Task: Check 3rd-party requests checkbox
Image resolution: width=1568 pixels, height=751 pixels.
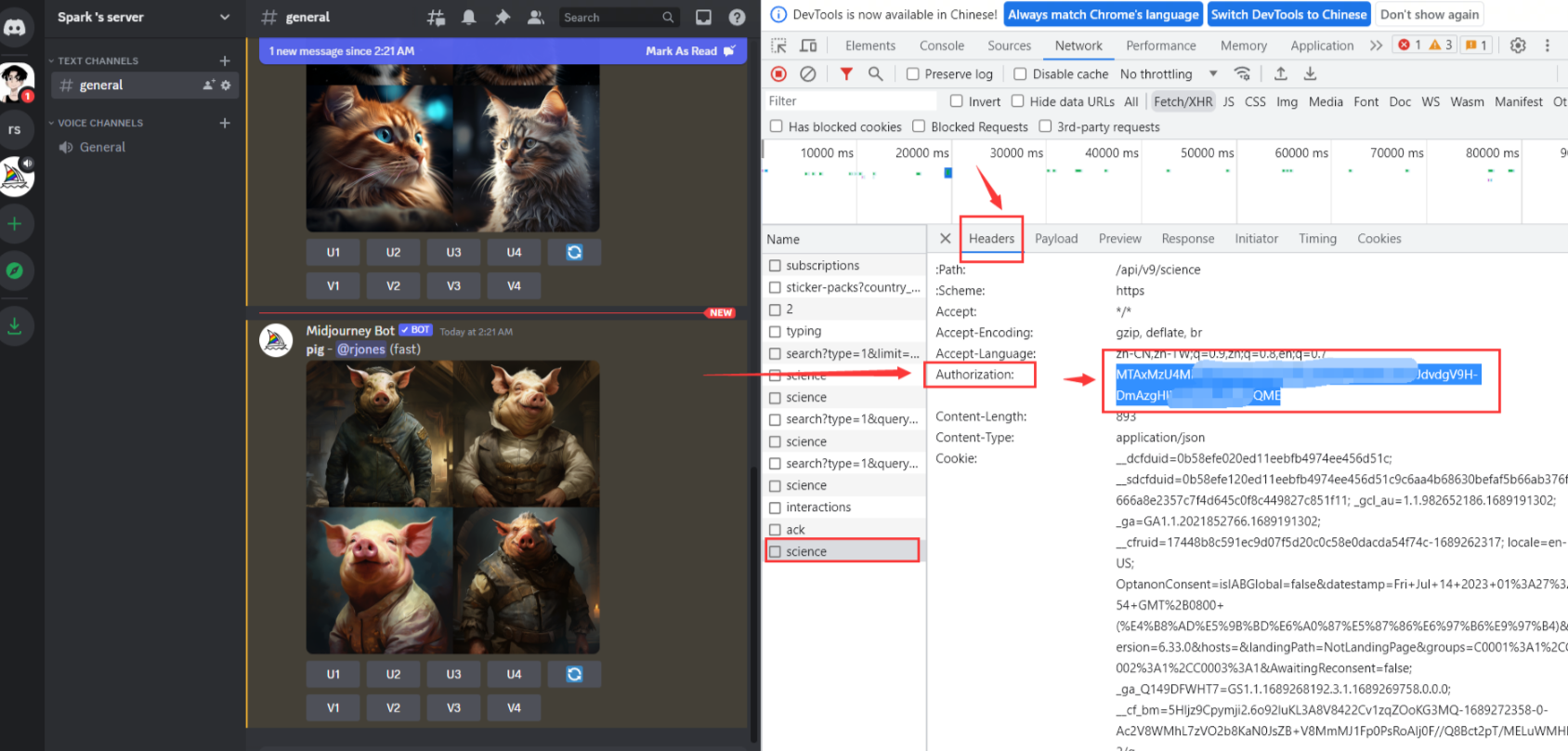Action: tap(1045, 125)
